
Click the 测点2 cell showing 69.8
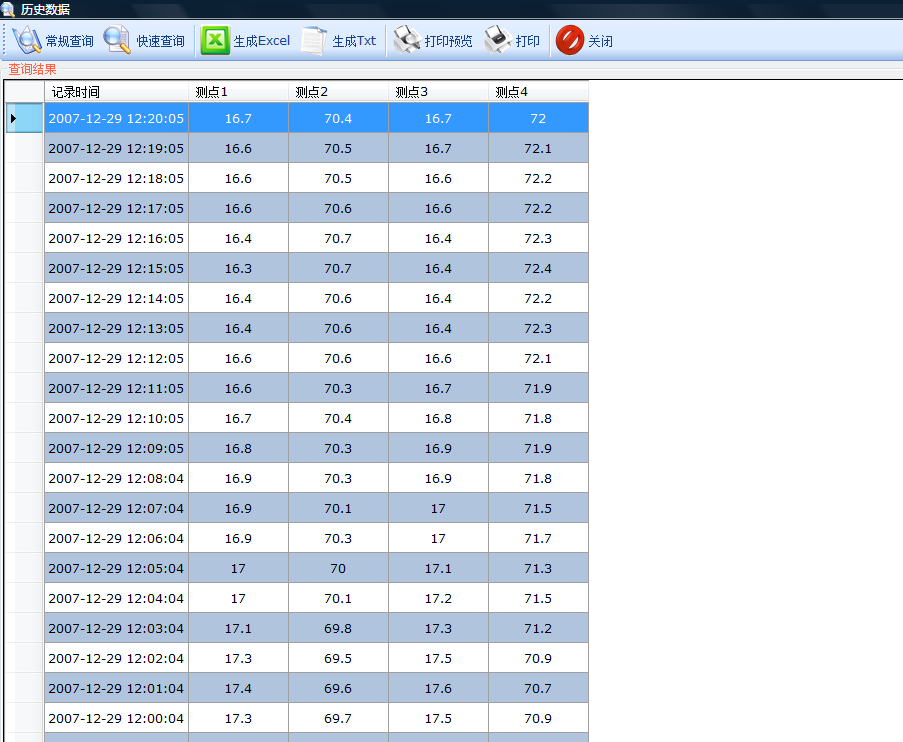[x=338, y=628]
